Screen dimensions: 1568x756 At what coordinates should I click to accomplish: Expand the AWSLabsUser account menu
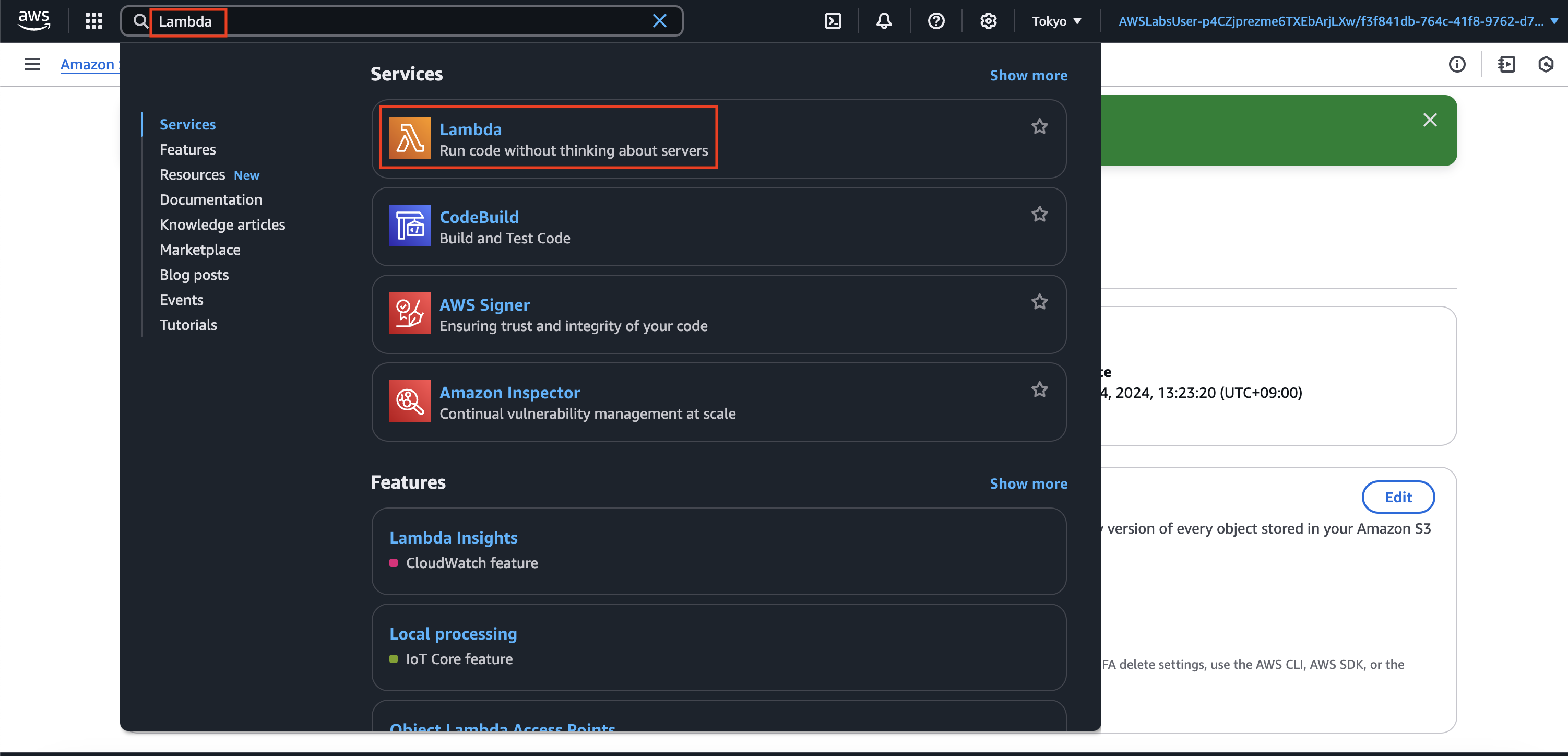coord(1338,21)
